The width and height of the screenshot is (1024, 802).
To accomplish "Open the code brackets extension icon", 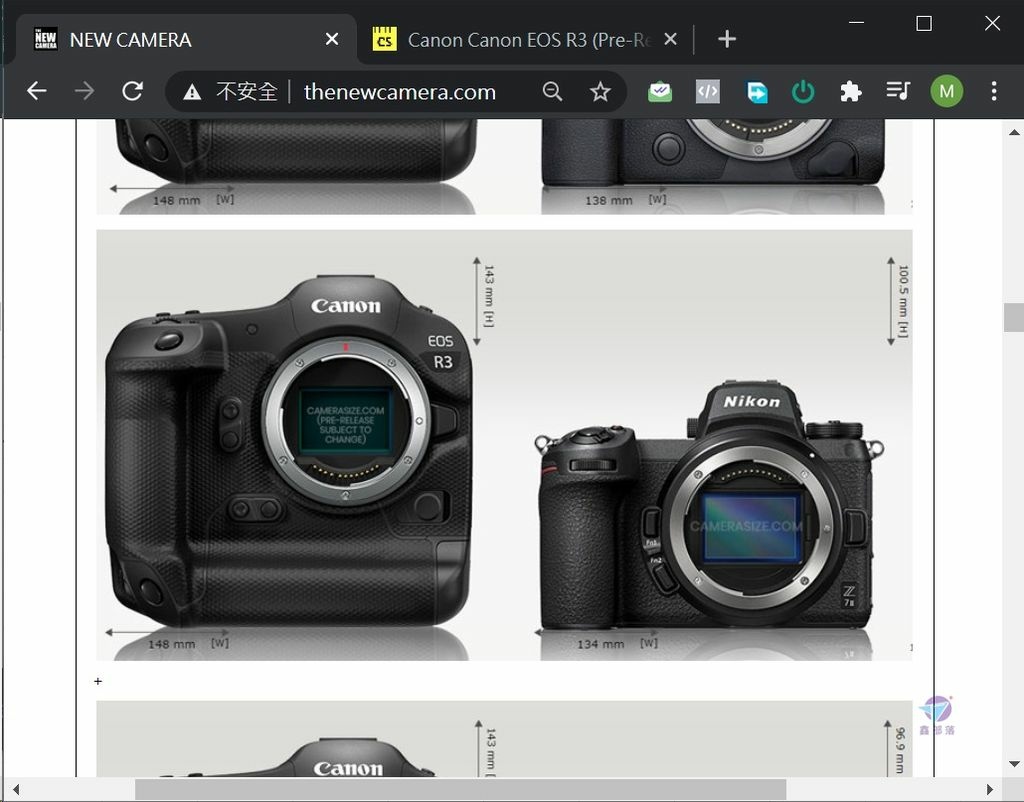I will pos(708,91).
